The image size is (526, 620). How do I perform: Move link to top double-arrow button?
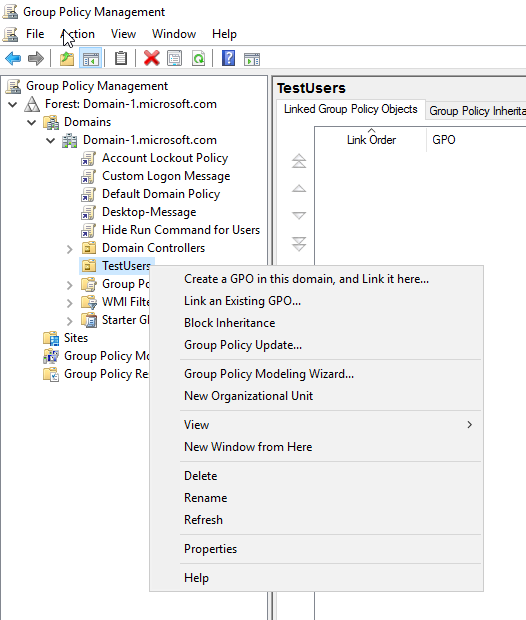point(299,161)
